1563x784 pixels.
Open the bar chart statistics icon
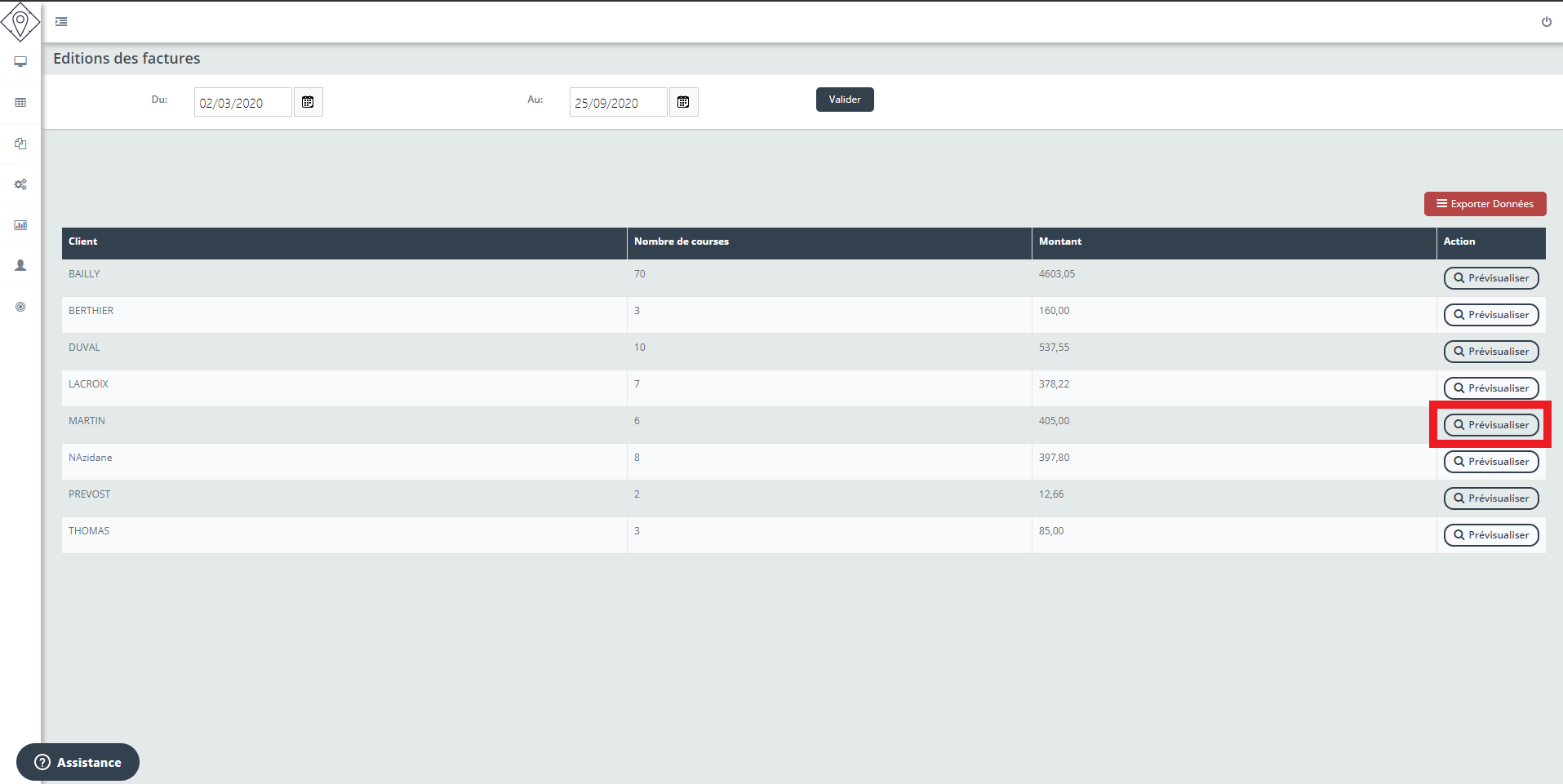(x=20, y=225)
